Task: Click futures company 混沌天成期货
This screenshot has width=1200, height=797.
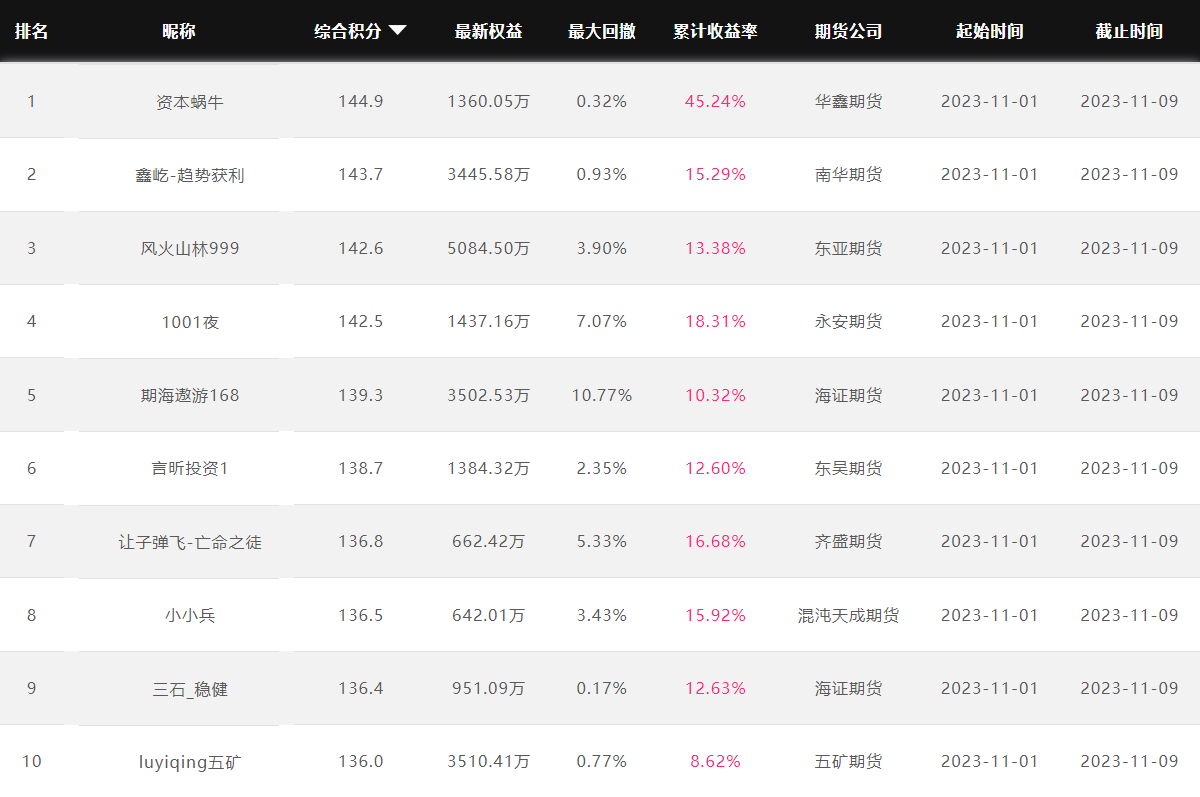Action: point(848,615)
